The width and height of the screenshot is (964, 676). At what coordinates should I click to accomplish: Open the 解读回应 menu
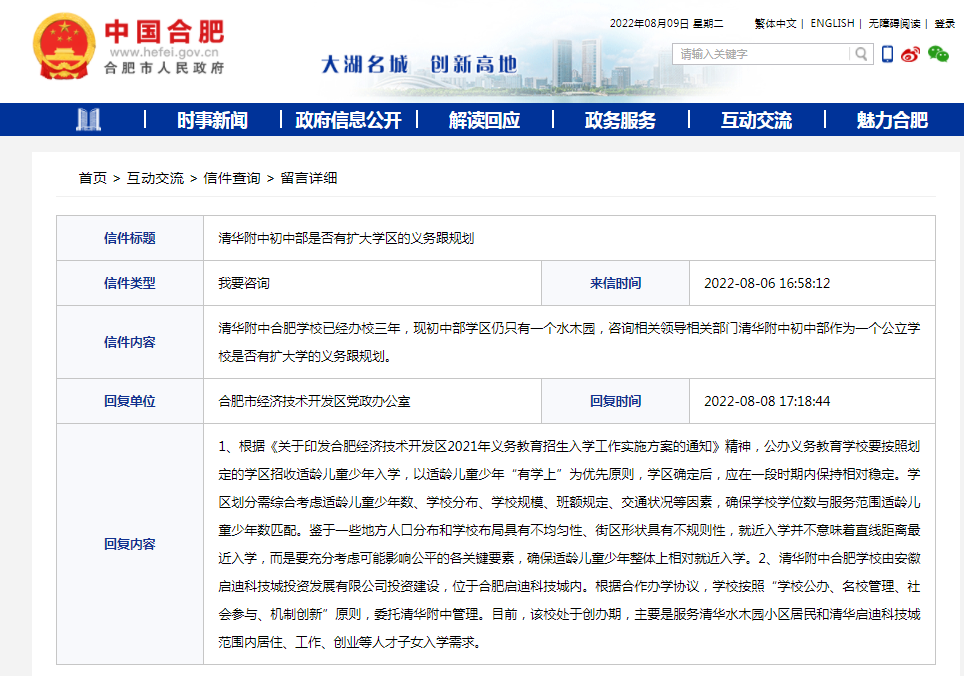(484, 120)
